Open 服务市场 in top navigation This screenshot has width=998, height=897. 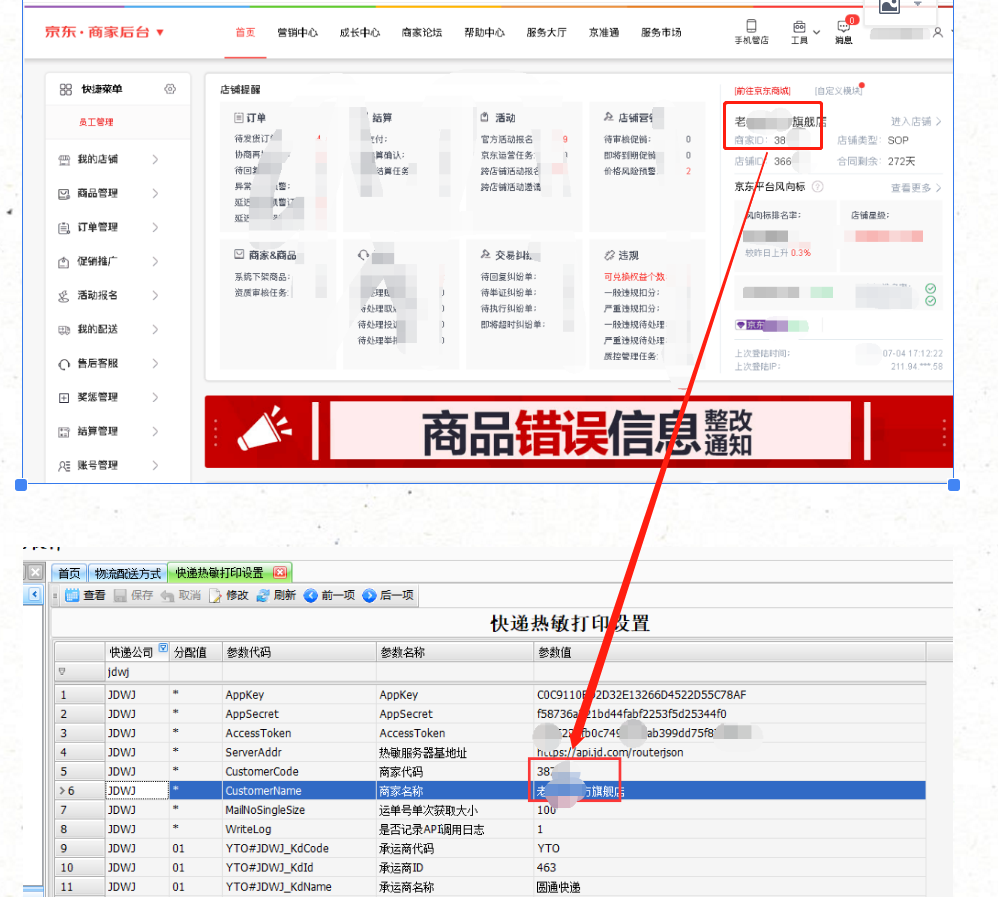pyautogui.click(x=661, y=32)
